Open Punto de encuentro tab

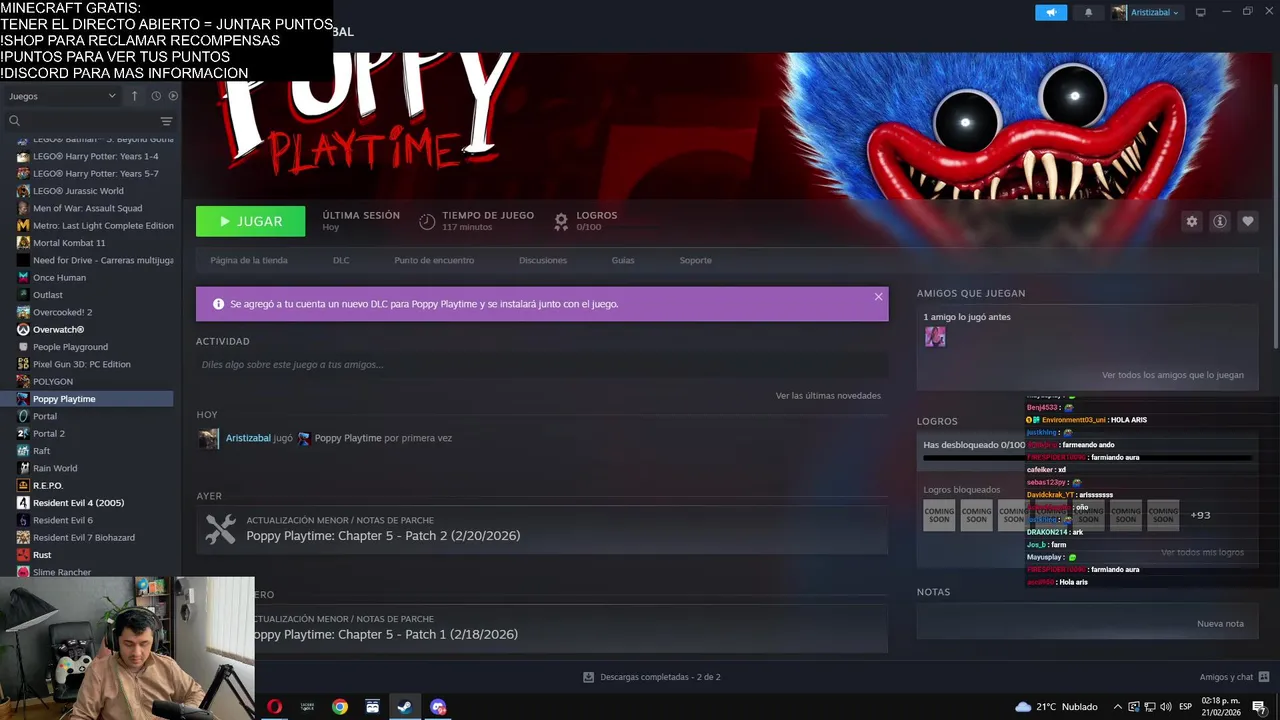434,260
